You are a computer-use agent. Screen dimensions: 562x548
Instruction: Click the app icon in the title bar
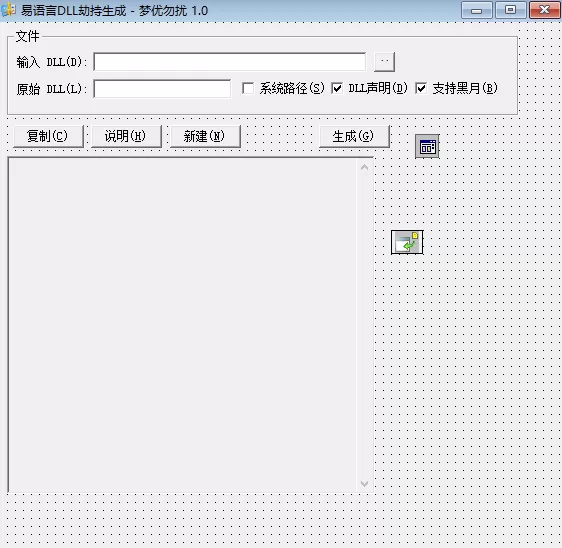point(8,10)
